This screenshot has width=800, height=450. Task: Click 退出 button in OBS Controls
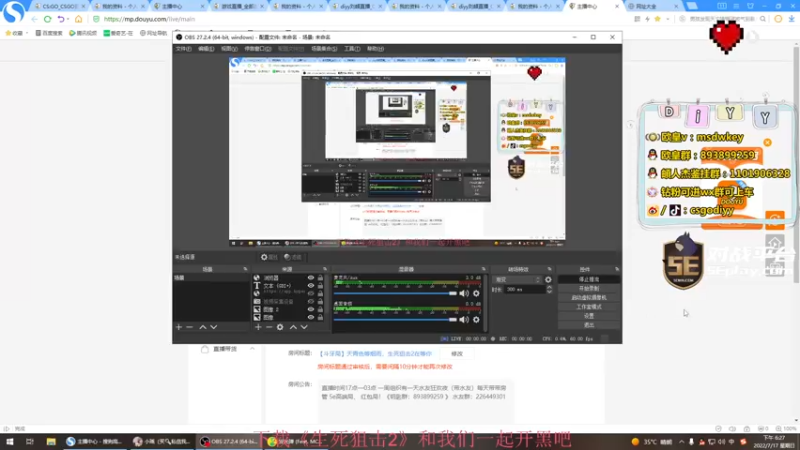(589, 325)
